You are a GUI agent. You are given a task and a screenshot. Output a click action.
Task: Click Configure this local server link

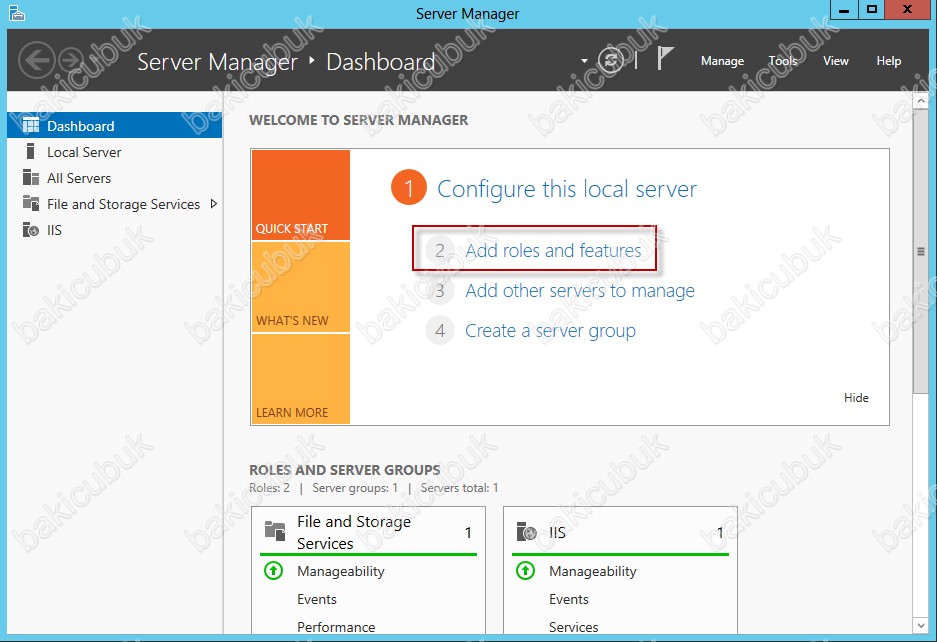click(x=567, y=189)
